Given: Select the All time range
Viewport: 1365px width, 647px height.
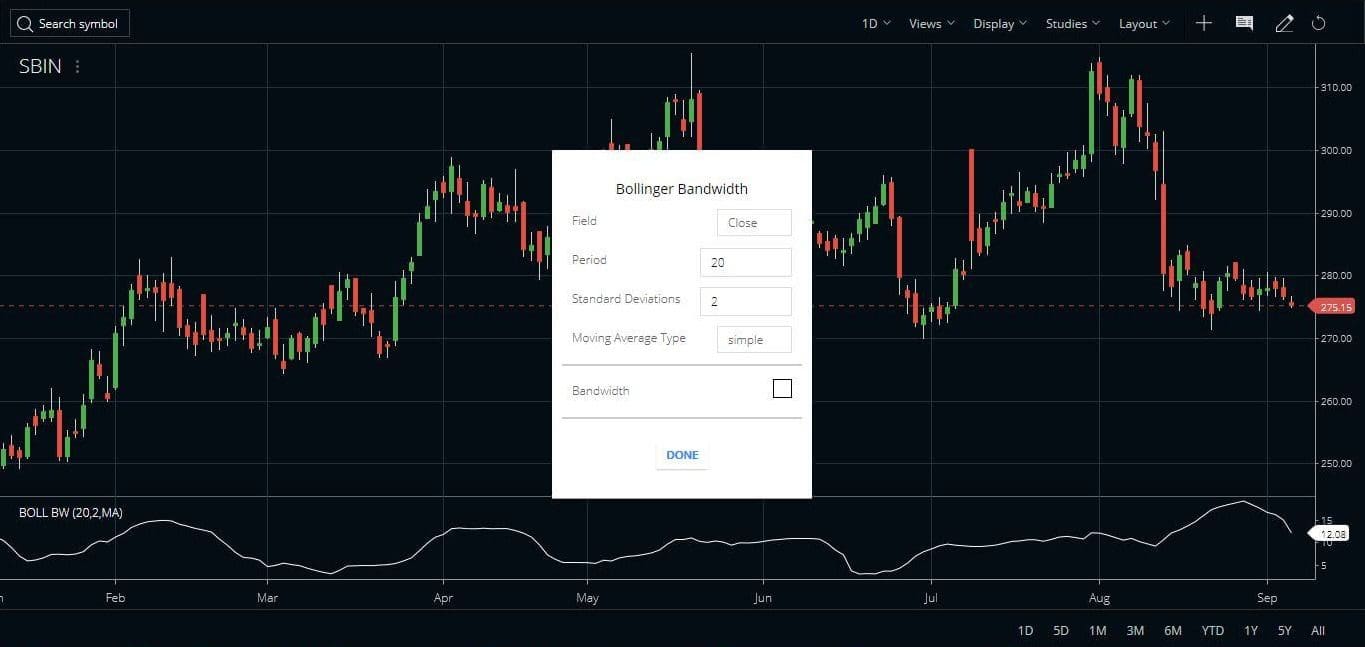Looking at the screenshot, I should tap(1318, 630).
